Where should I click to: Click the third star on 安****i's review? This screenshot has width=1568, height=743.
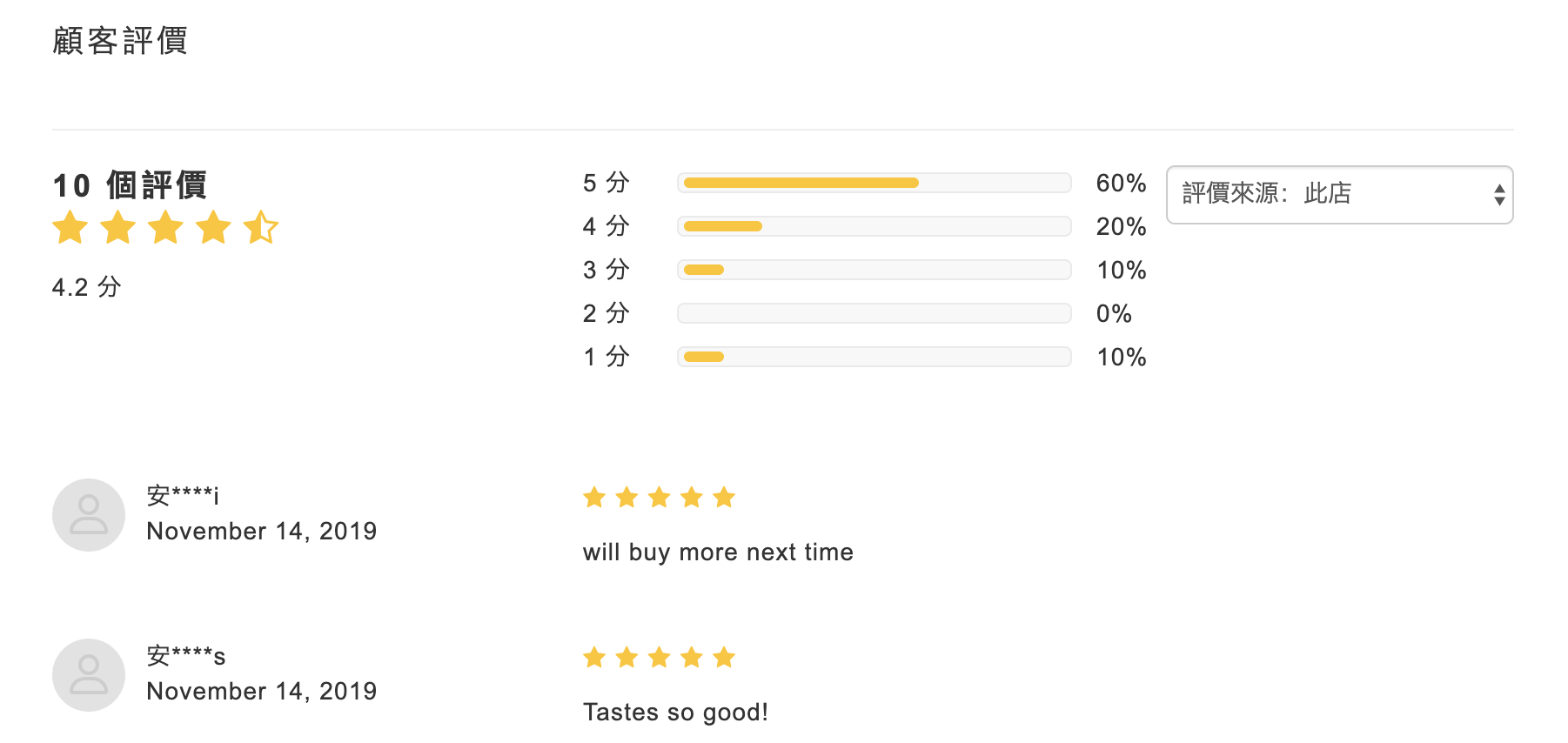click(659, 498)
